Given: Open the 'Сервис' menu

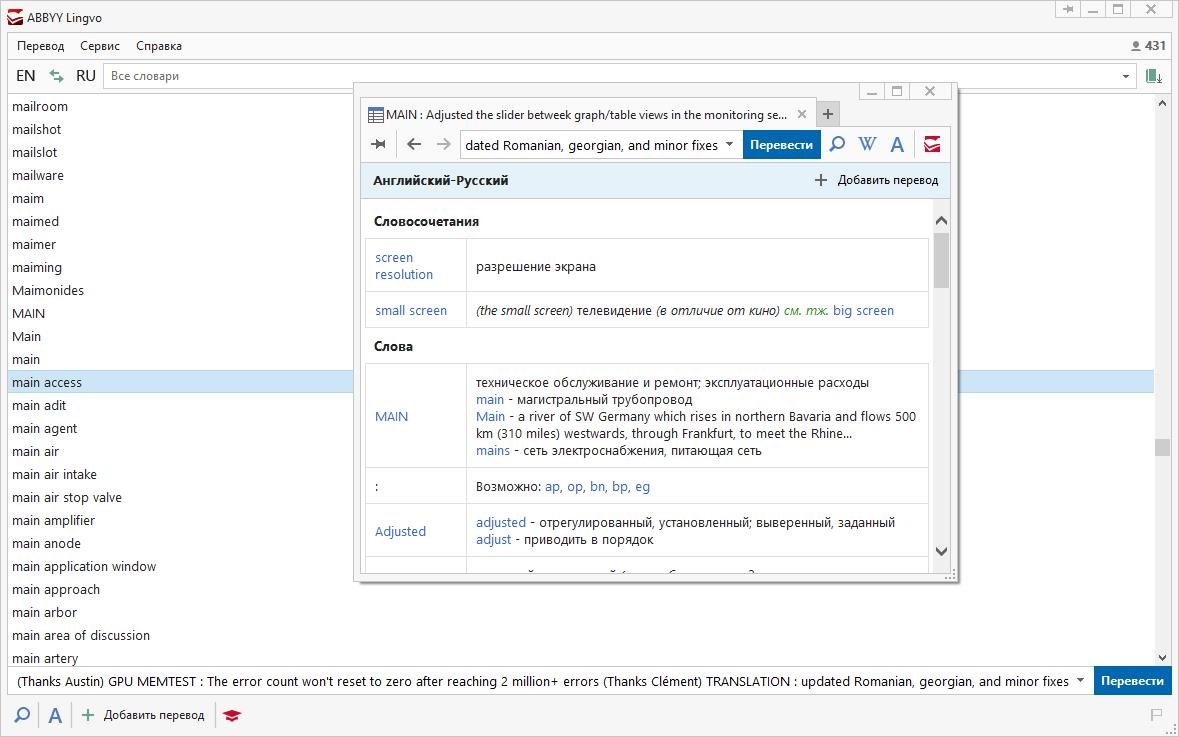Looking at the screenshot, I should tap(100, 46).
